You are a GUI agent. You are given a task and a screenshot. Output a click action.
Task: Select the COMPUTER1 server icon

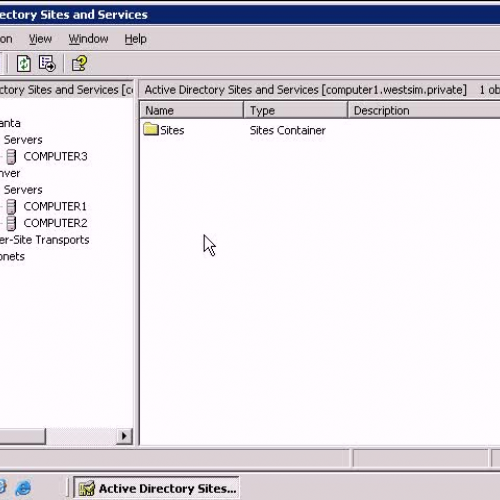(x=11, y=206)
